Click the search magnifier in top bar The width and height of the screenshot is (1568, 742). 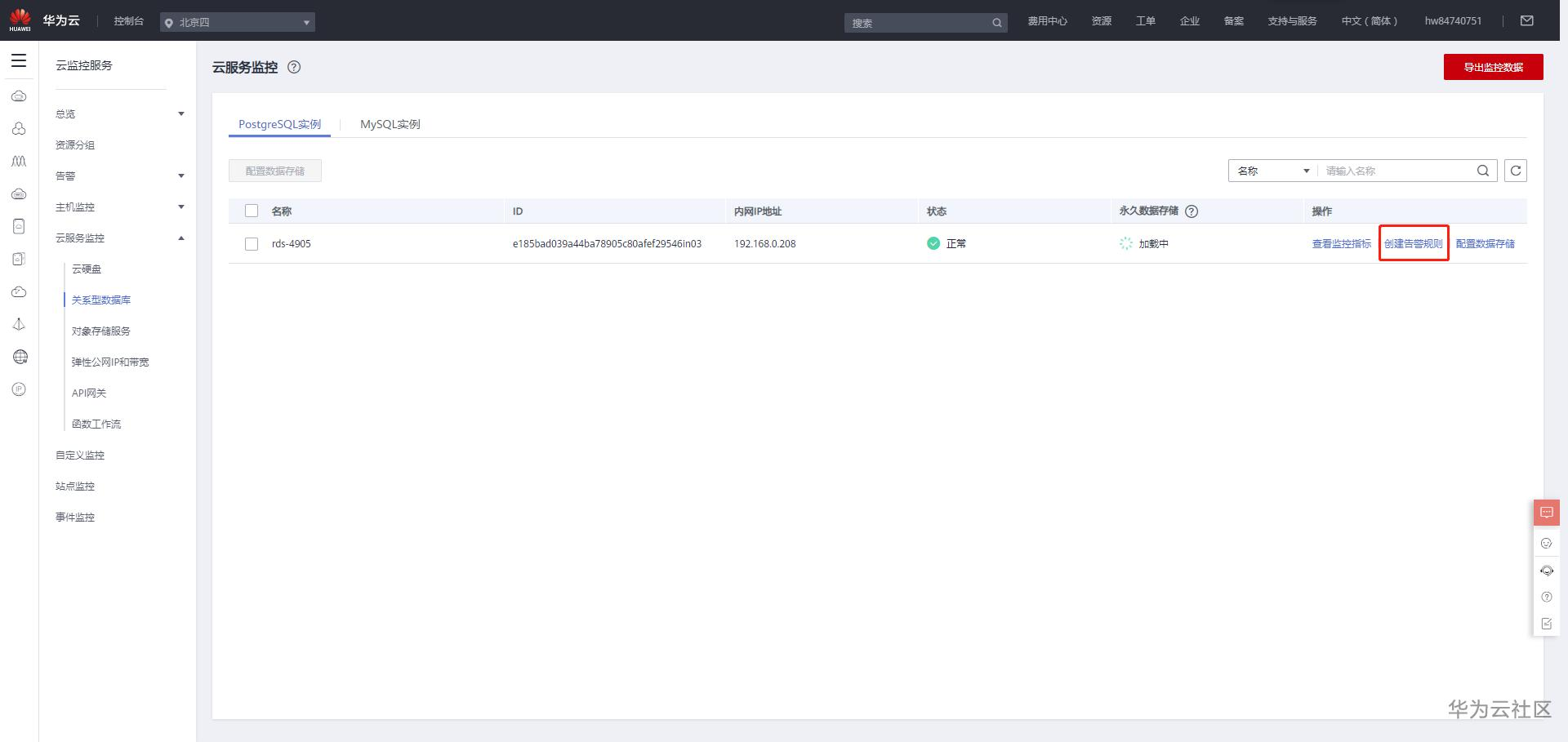996,23
